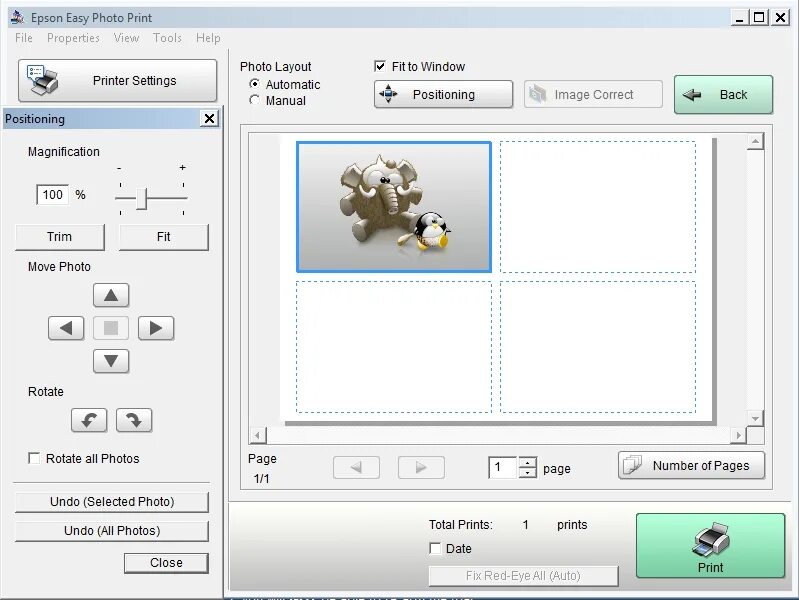Move photo up arrow
799x600 pixels.
click(x=111, y=295)
